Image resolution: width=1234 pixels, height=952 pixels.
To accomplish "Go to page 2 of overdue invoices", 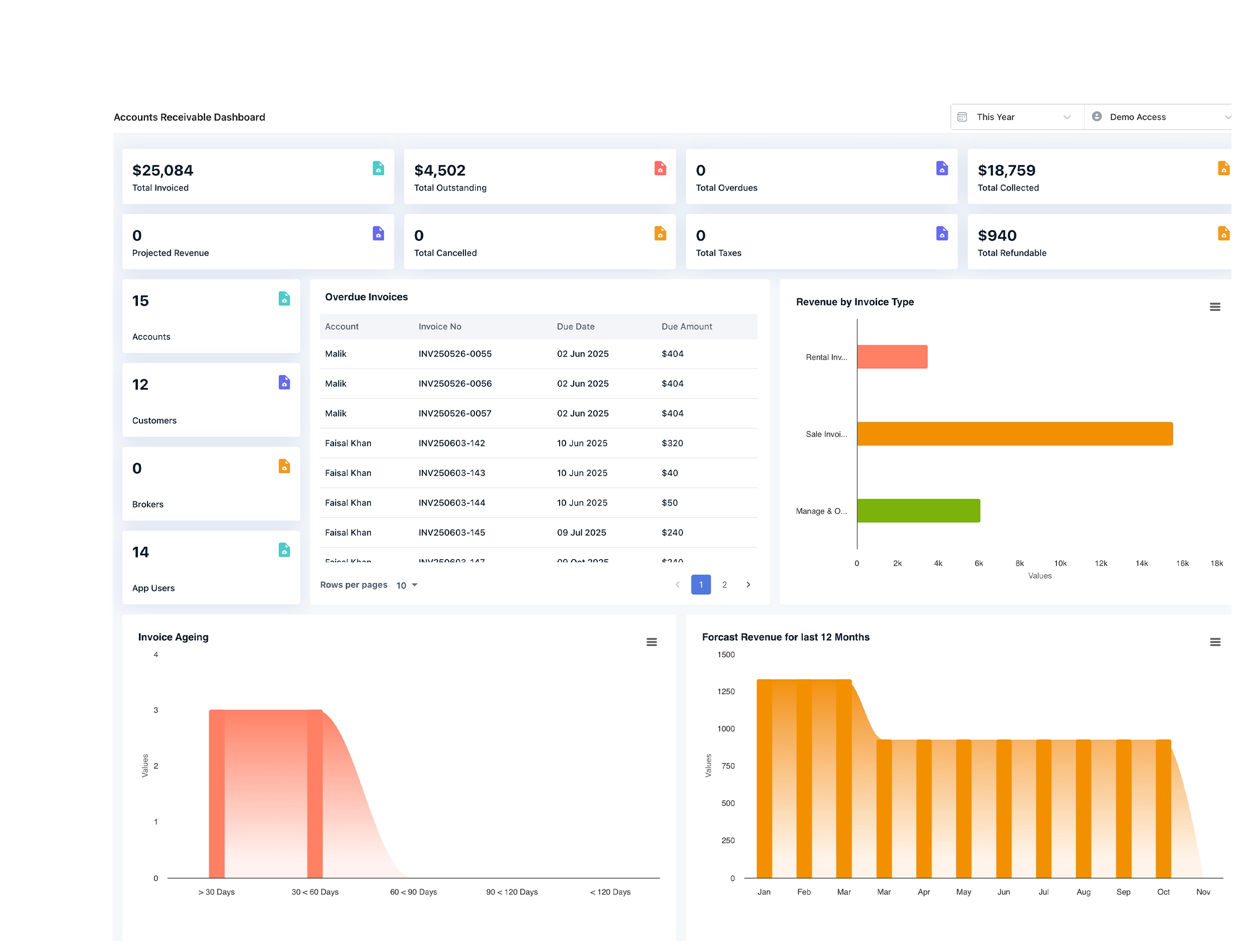I will click(724, 585).
